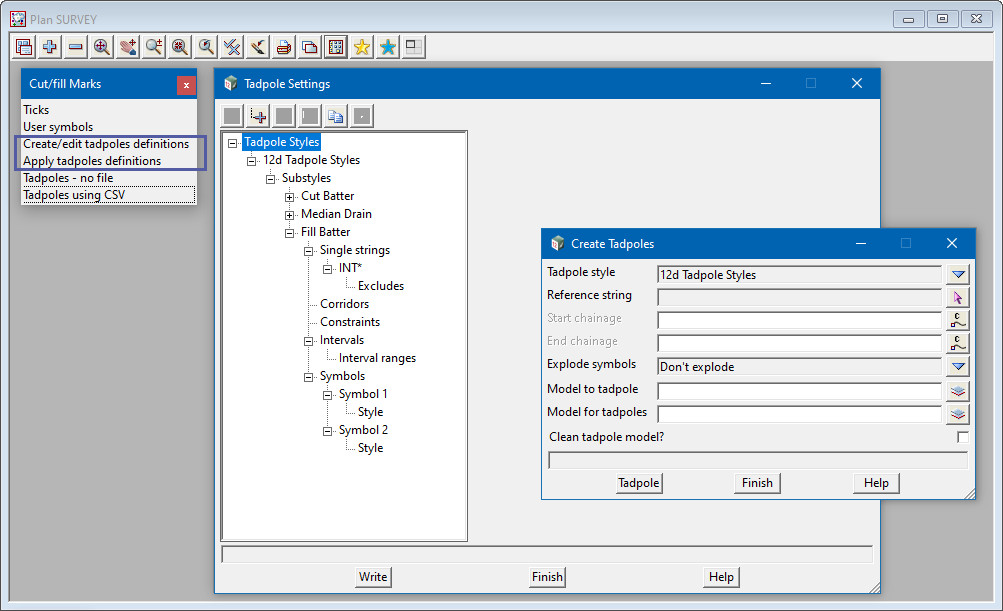1003x611 pixels.
Task: Collapse the Fill Batter tree node
Action: point(290,232)
